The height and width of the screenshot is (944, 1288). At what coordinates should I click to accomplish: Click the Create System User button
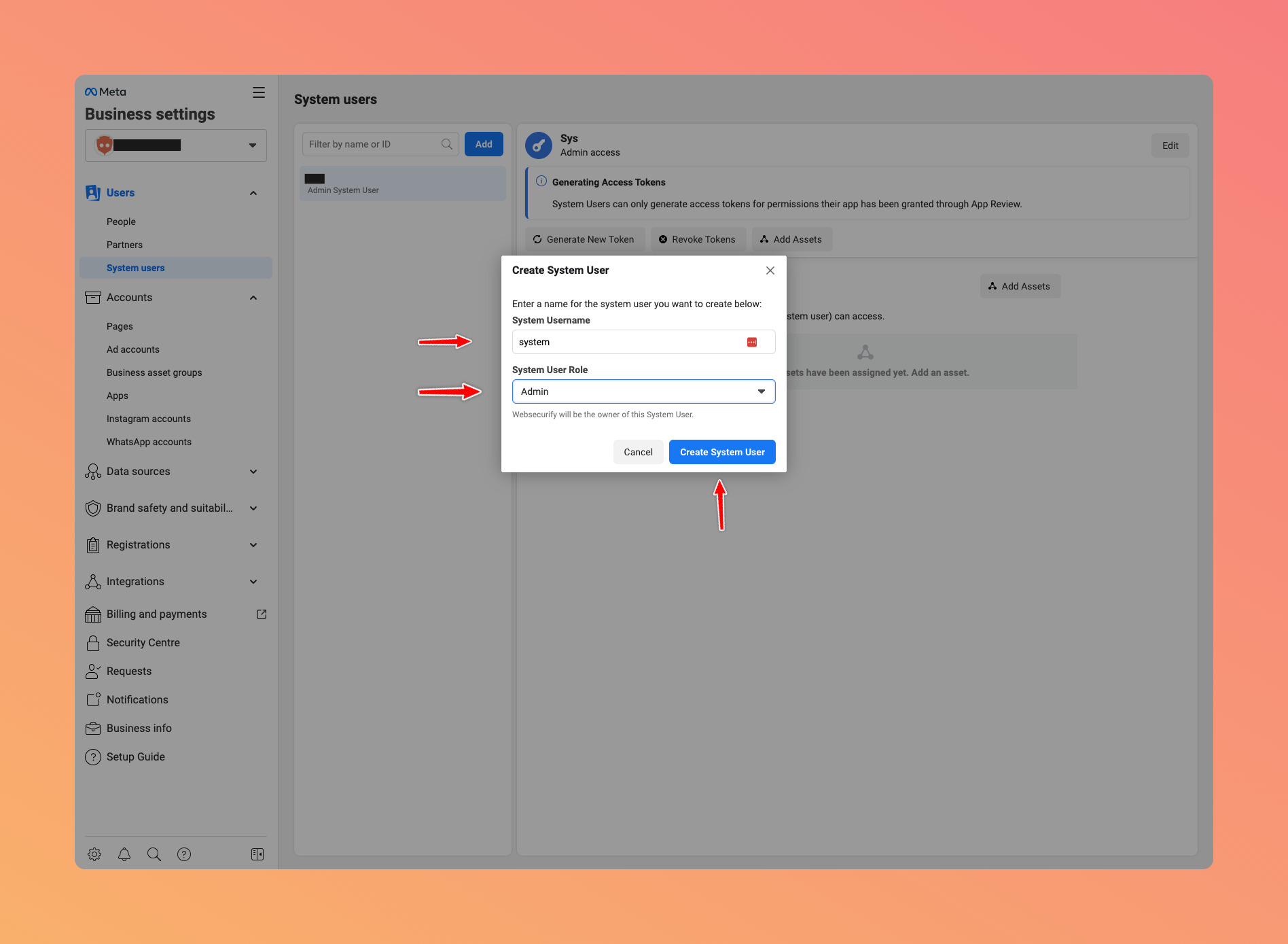point(722,452)
